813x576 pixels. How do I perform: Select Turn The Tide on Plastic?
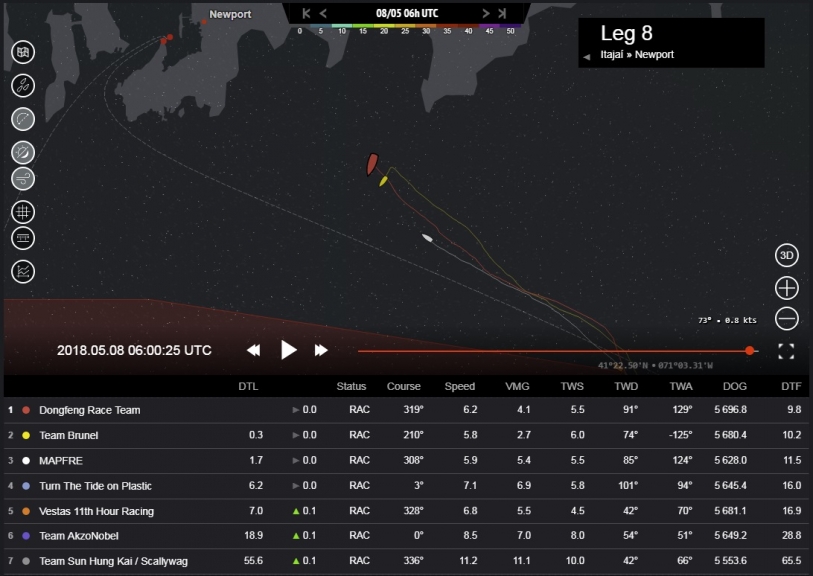(95, 486)
